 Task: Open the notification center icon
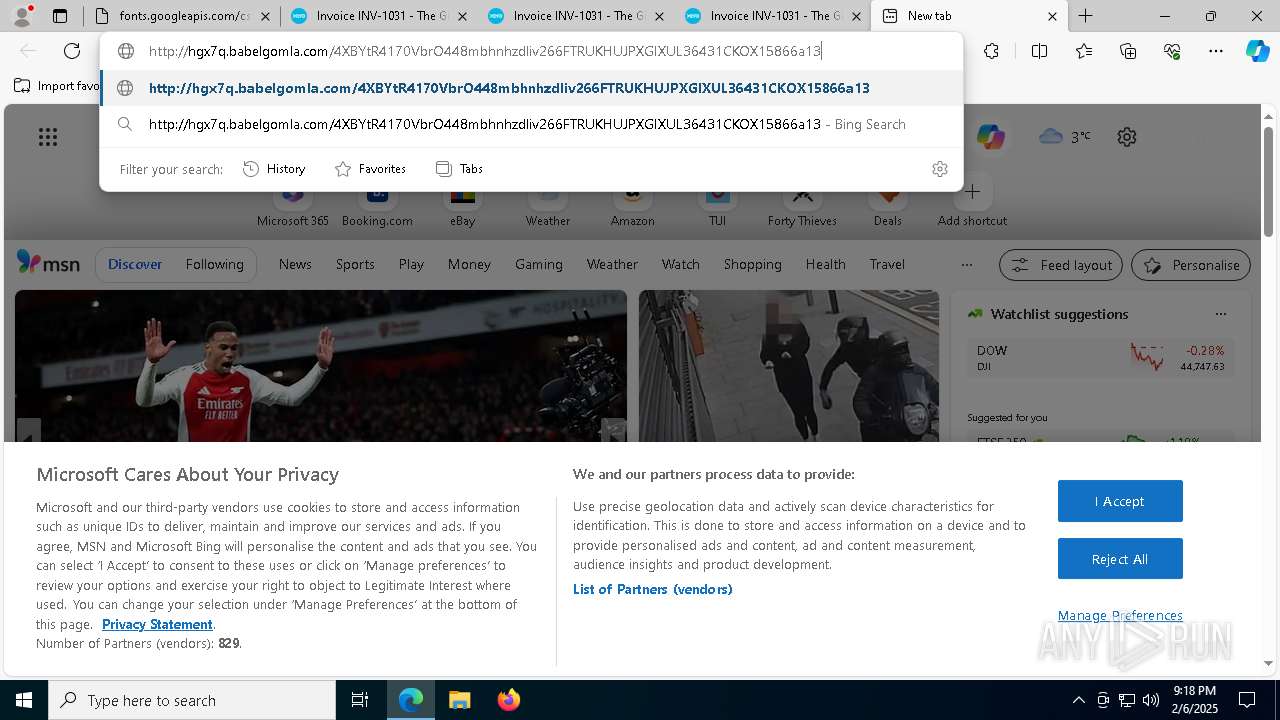1247,700
